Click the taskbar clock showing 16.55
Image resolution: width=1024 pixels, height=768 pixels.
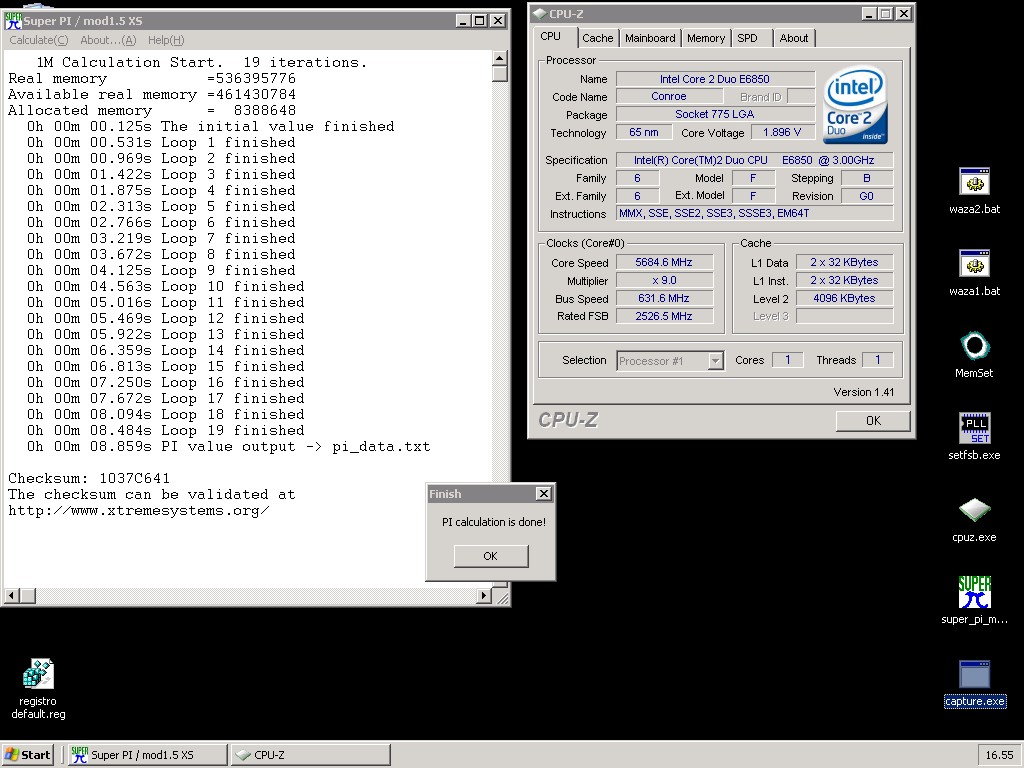click(999, 755)
